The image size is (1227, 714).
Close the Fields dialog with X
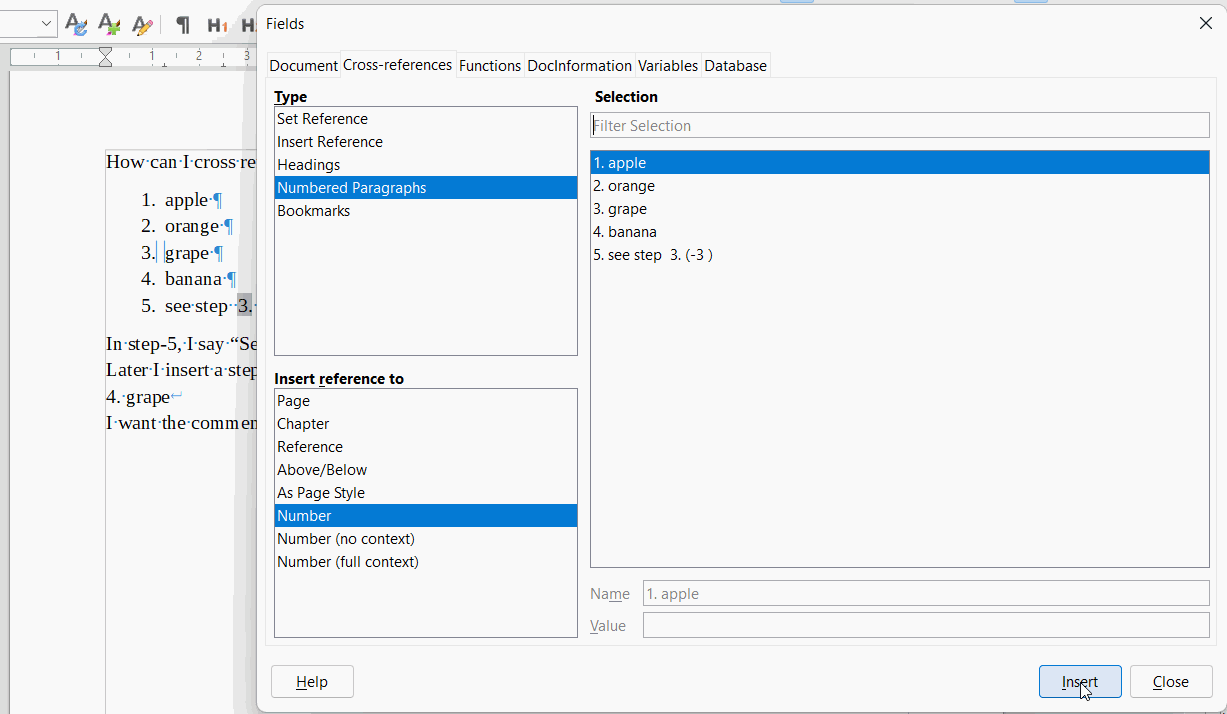[x=1205, y=24]
